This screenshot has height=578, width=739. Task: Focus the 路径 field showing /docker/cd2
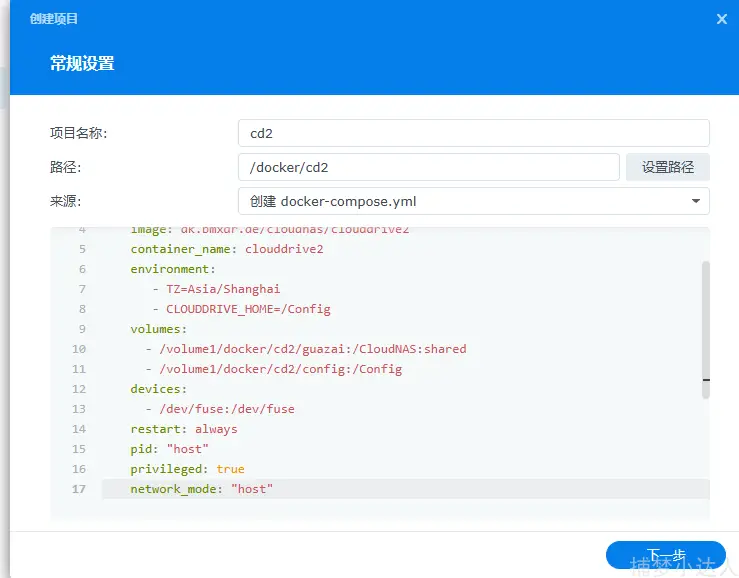click(428, 167)
